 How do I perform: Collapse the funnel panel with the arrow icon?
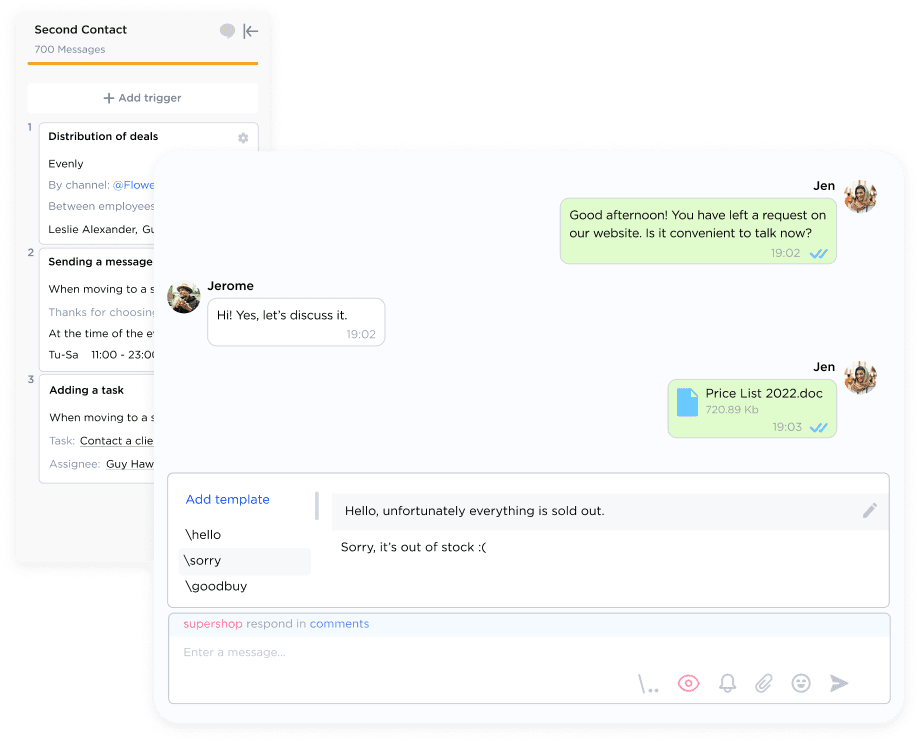pyautogui.click(x=250, y=31)
